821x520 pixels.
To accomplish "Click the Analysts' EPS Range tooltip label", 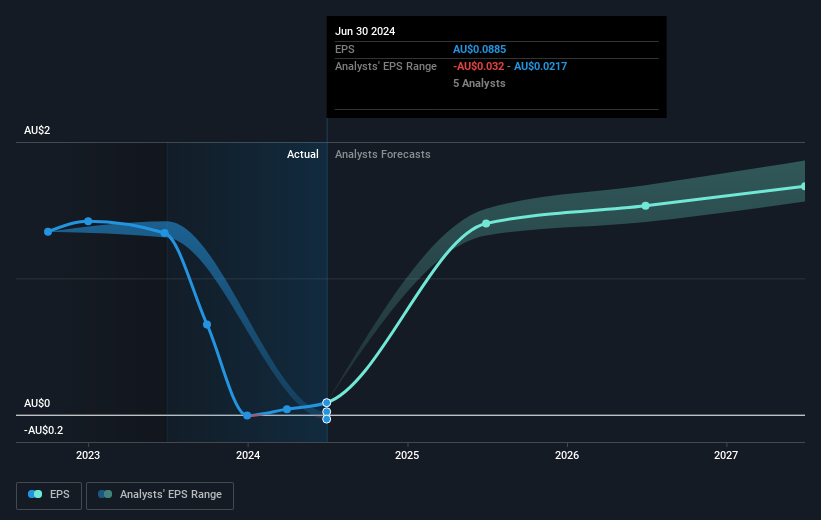I will coord(386,67).
